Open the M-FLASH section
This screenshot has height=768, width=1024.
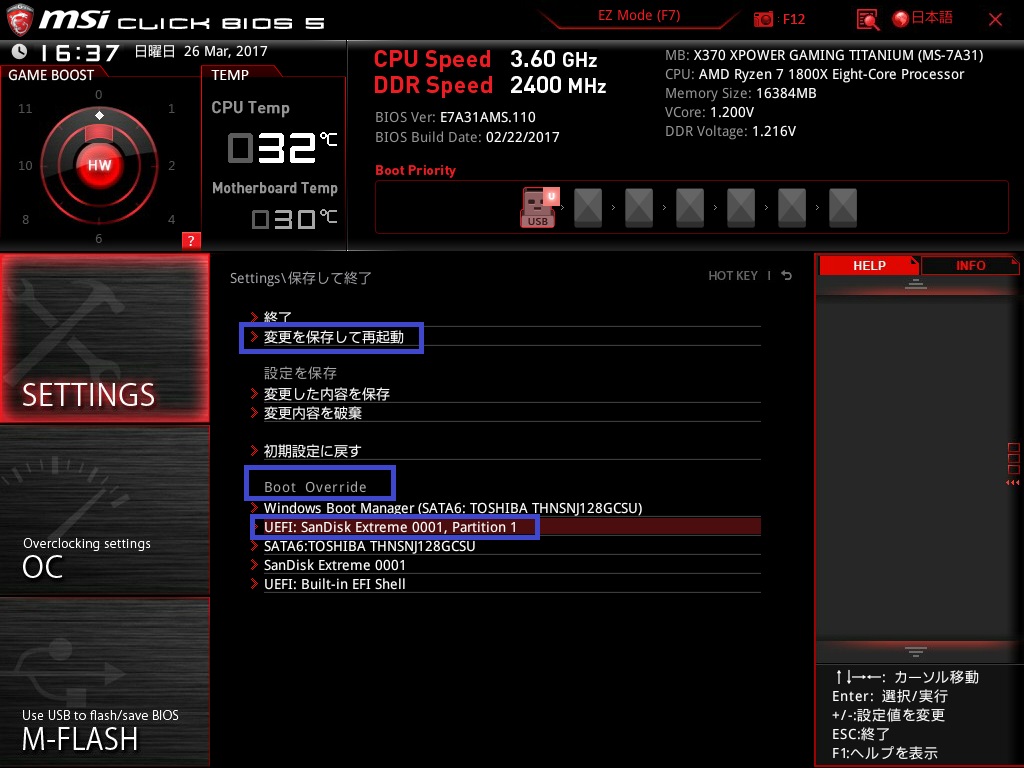(x=104, y=682)
